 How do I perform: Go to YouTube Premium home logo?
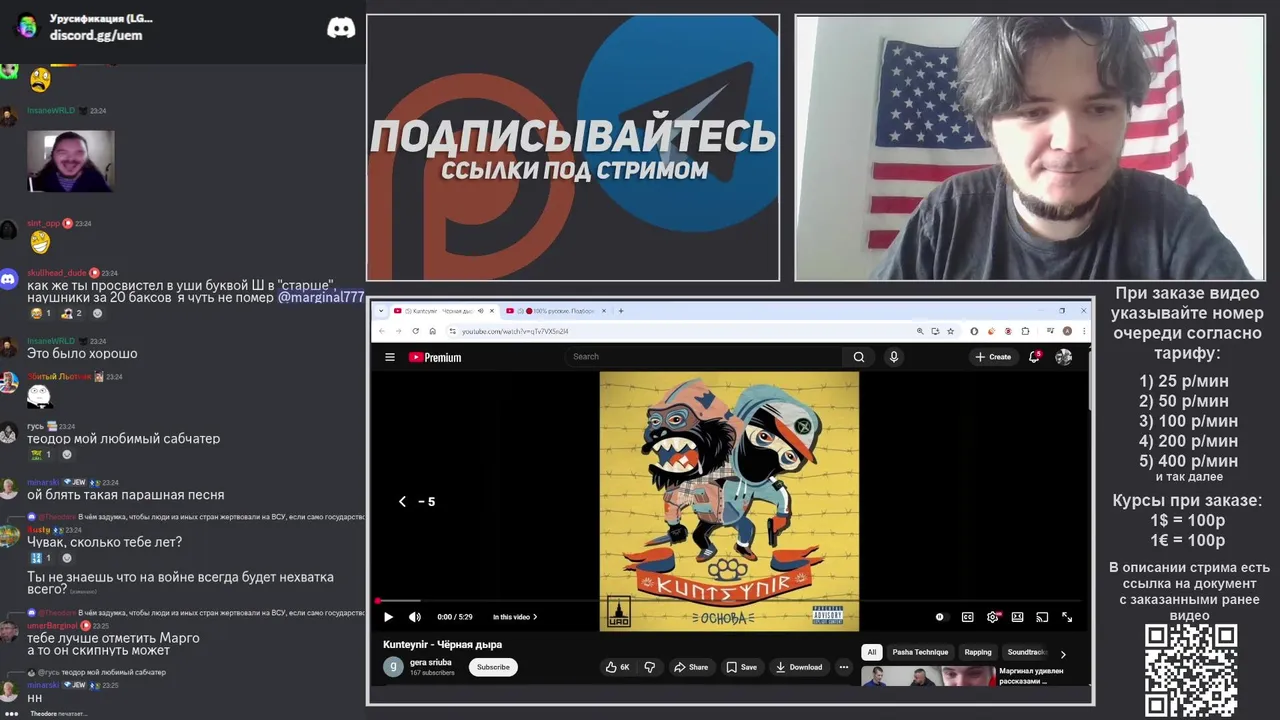[435, 357]
